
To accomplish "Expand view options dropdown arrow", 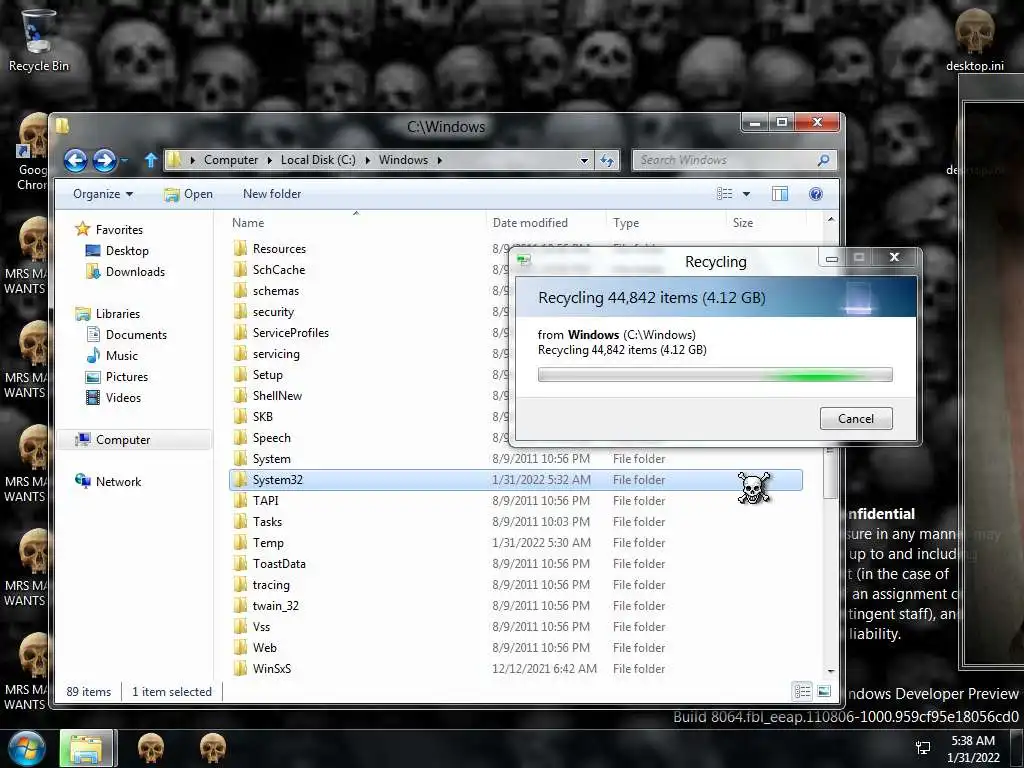I will click(x=746, y=194).
